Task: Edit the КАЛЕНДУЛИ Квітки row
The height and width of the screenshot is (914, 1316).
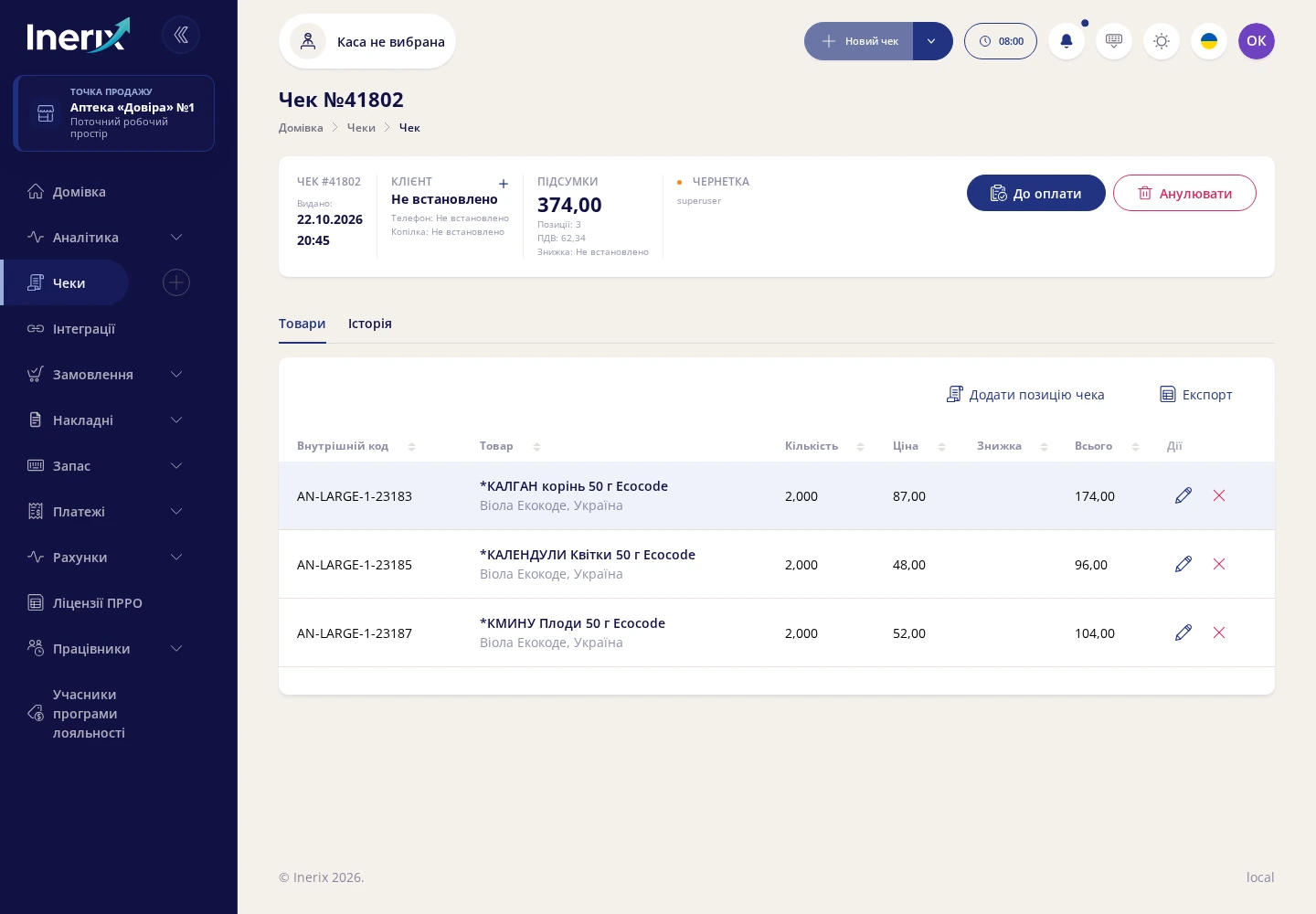Action: pos(1183,564)
